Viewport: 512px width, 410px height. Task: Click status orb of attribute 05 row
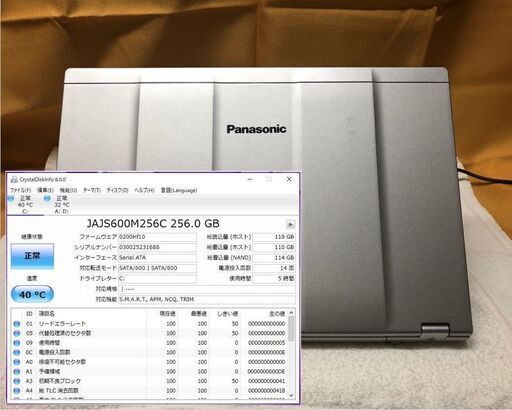(x=17, y=333)
